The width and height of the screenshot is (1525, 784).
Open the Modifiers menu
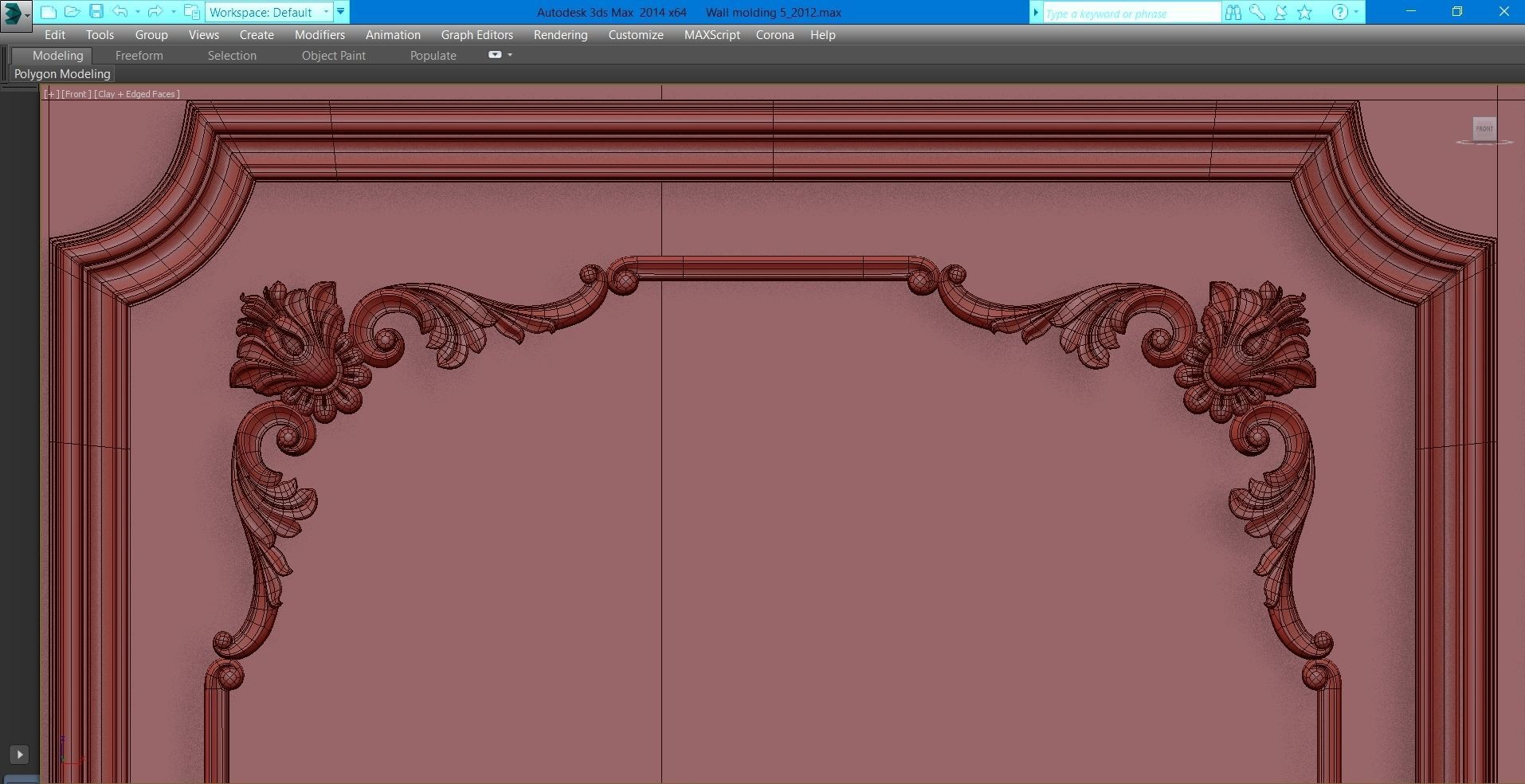tap(320, 35)
